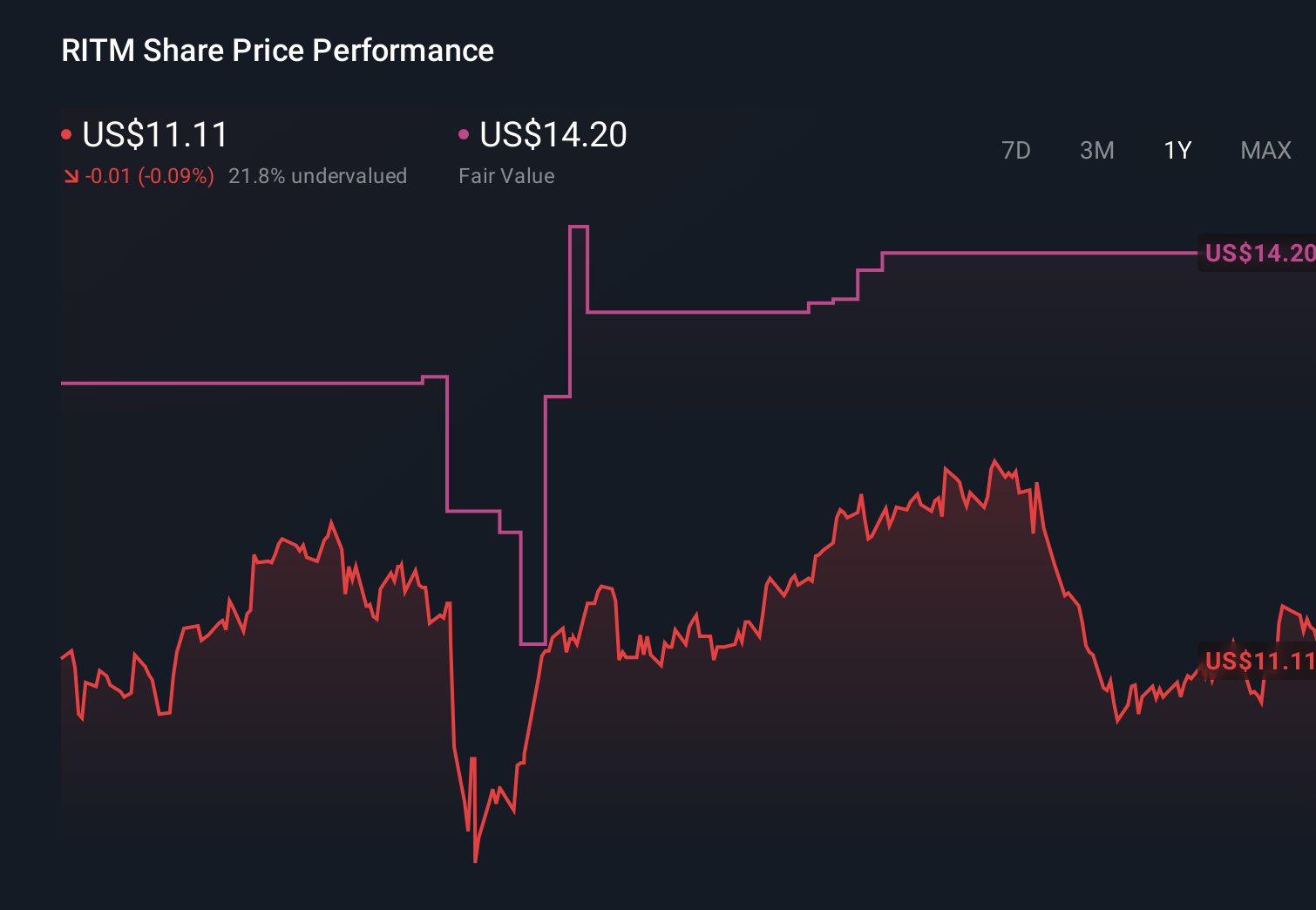The height and width of the screenshot is (910, 1316).
Task: Click the downward trend arrow icon
Action: point(71,175)
